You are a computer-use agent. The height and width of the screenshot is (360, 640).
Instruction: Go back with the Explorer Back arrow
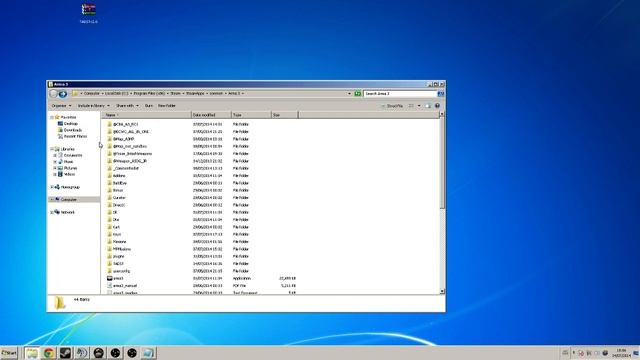pyautogui.click(x=53, y=94)
